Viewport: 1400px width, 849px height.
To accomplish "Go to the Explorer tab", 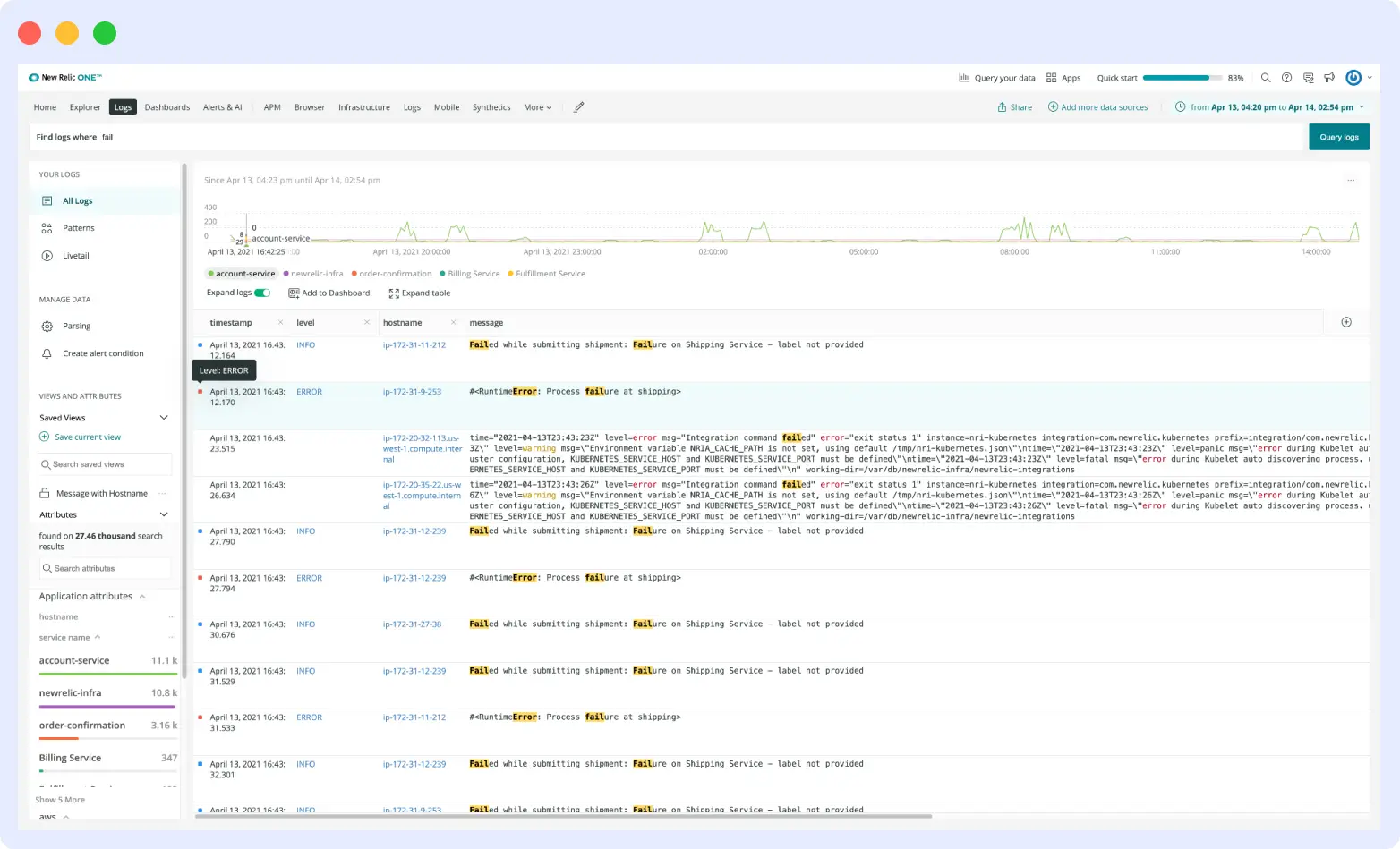I will [x=85, y=107].
